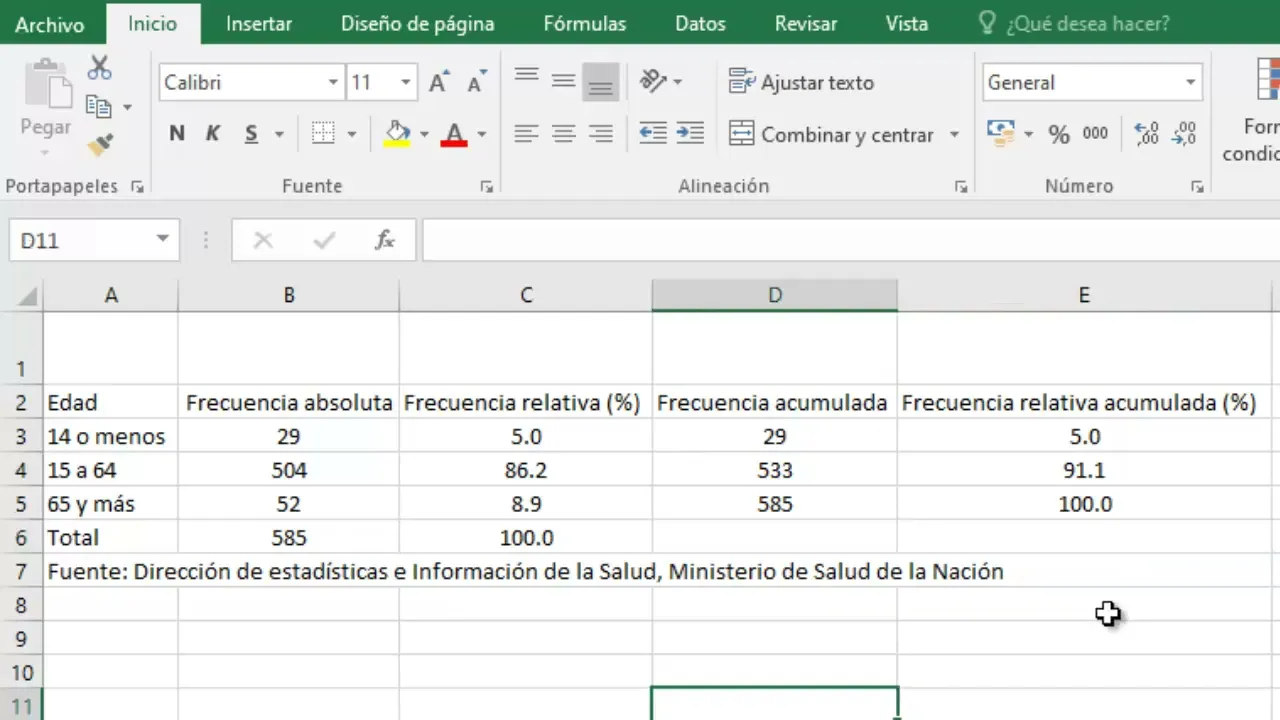Click the decrease decimals icon
1280x720 pixels.
click(1184, 134)
